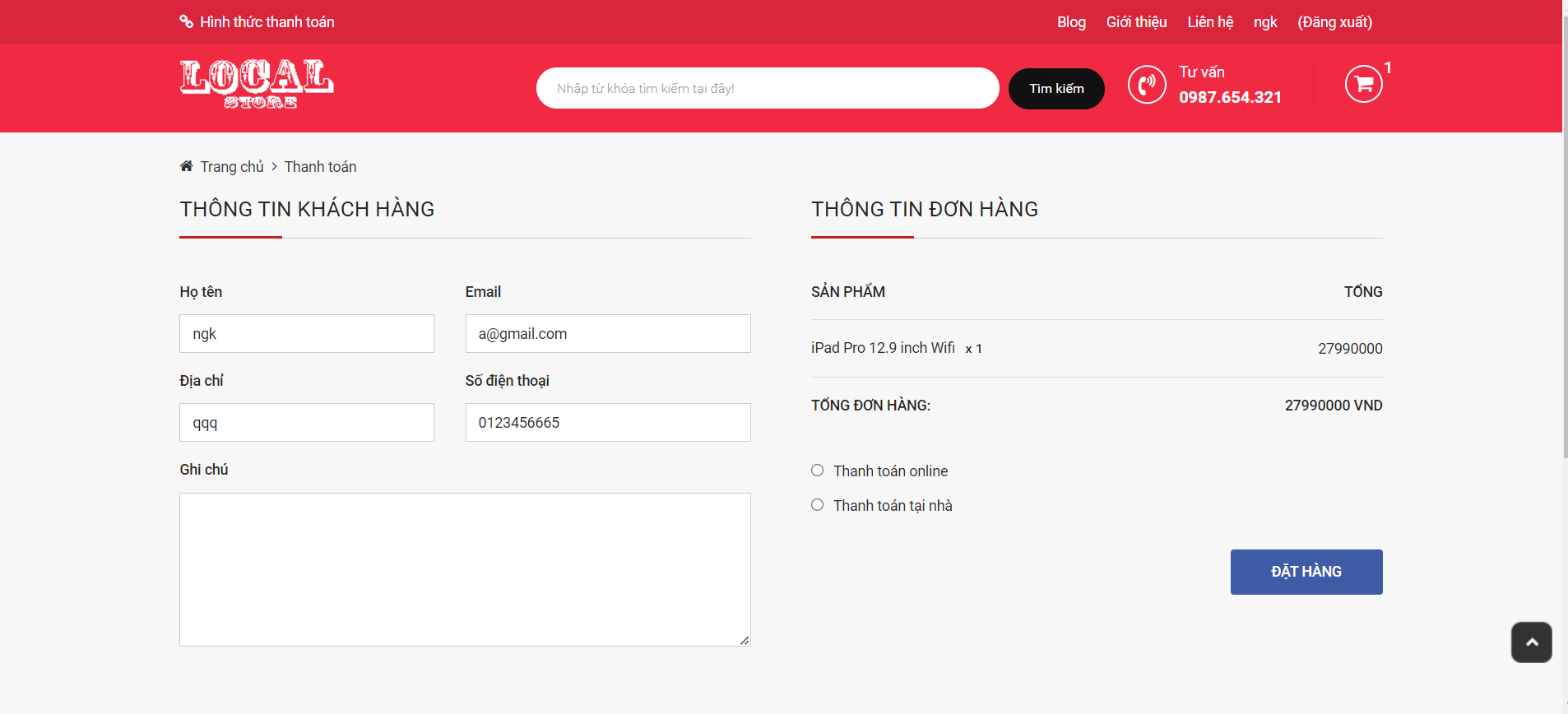Click the 27990000 VND order total
1568x714 pixels.
click(x=1334, y=406)
